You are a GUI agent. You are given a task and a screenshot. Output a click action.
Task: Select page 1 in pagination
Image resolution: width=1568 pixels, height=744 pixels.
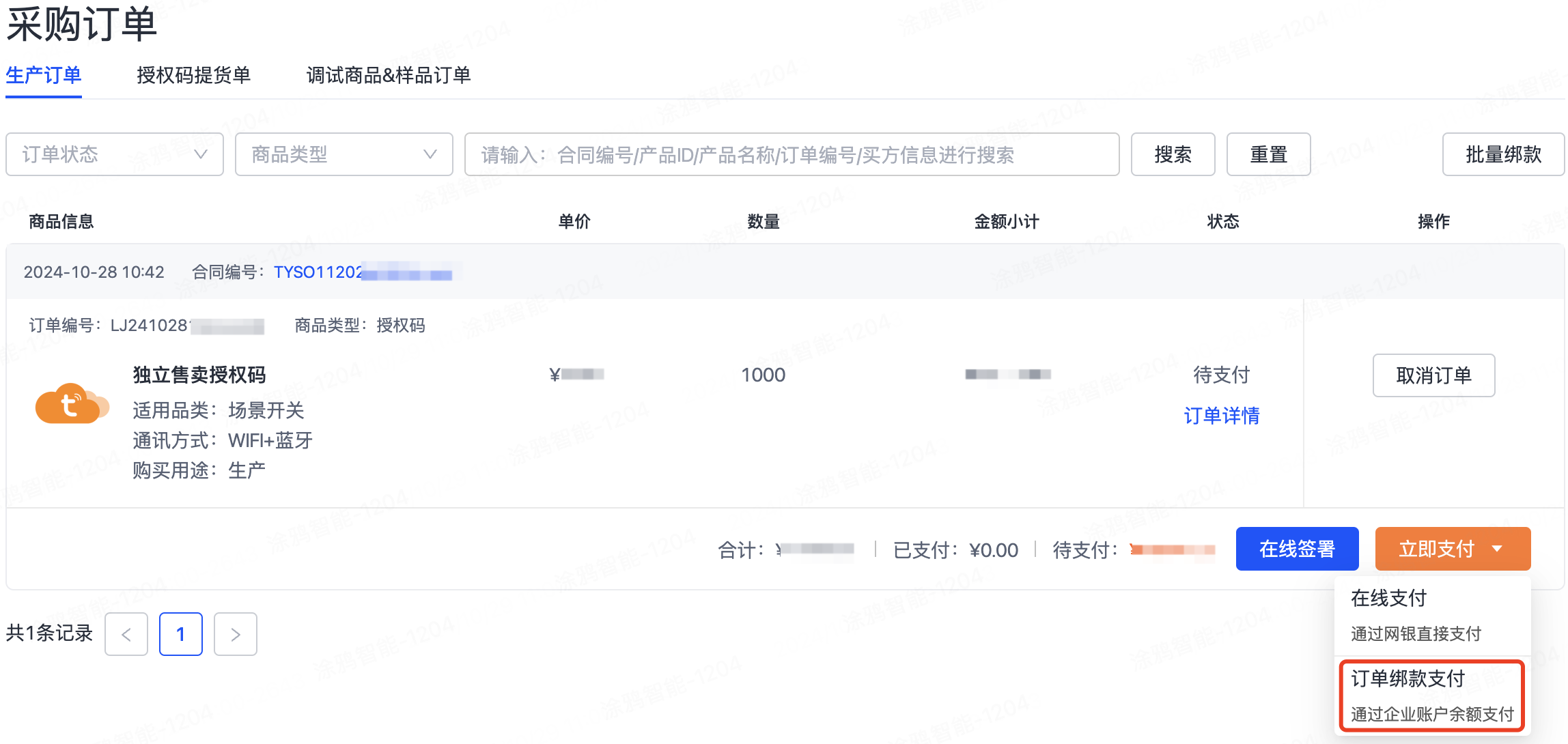point(181,634)
